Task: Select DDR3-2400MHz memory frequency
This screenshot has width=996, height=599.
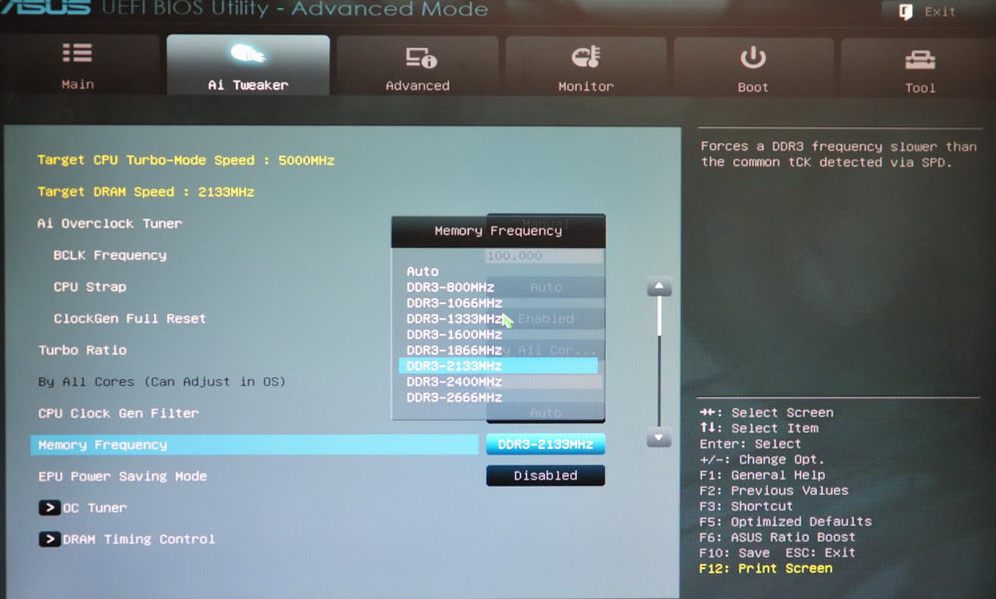Action: click(454, 382)
